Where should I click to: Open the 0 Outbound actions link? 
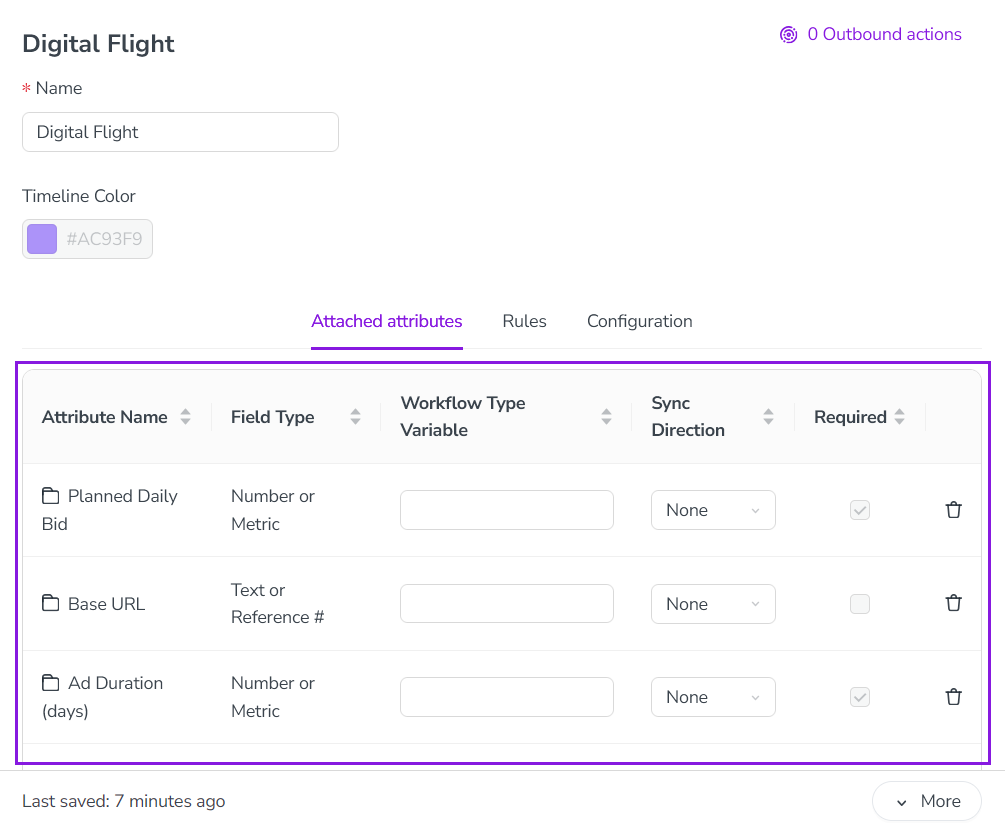pos(884,35)
